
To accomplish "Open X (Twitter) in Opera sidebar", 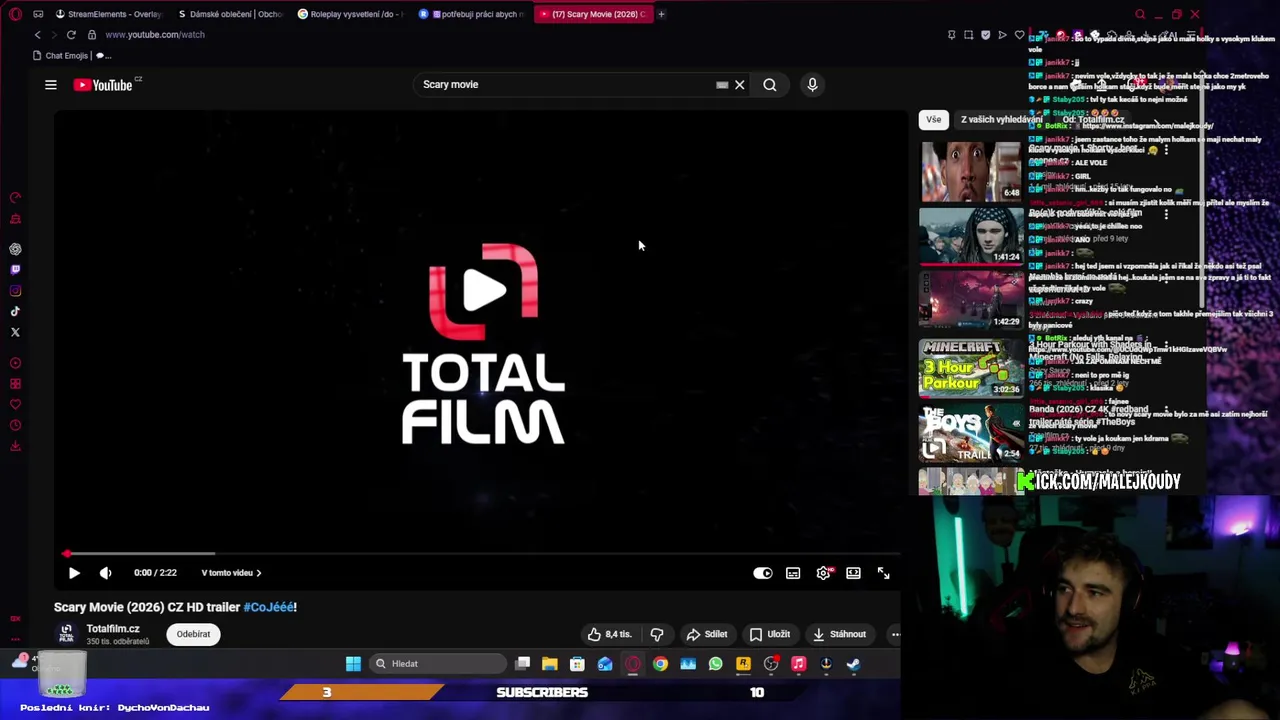I will point(15,332).
